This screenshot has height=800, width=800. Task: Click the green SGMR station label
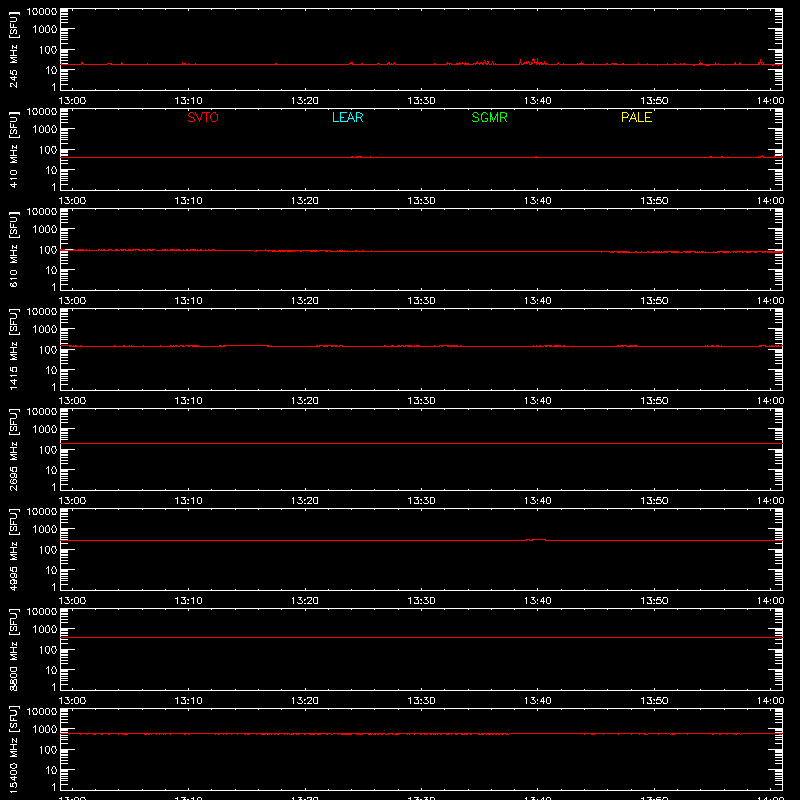coord(489,117)
